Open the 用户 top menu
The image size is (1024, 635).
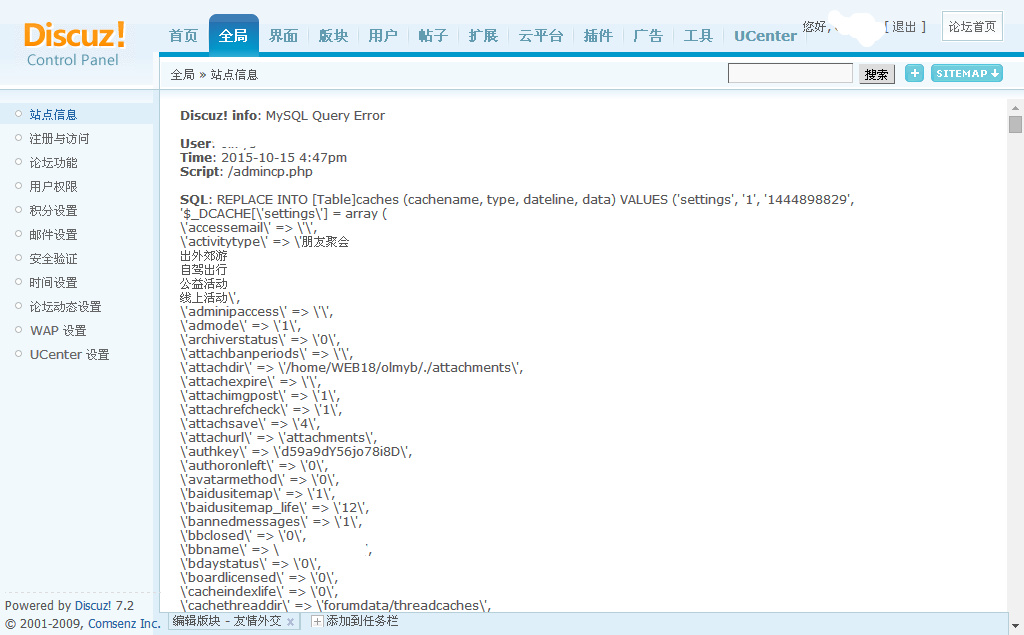383,35
